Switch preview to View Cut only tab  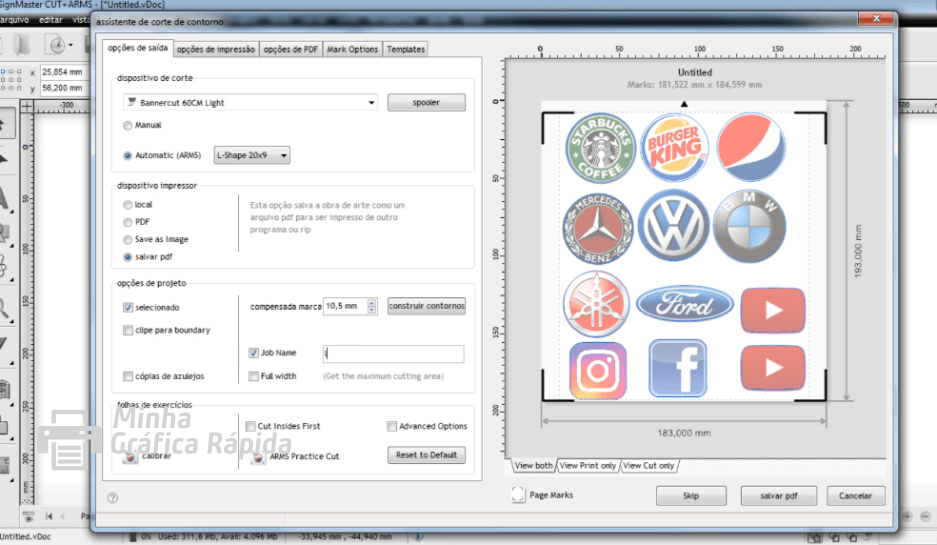pos(648,466)
